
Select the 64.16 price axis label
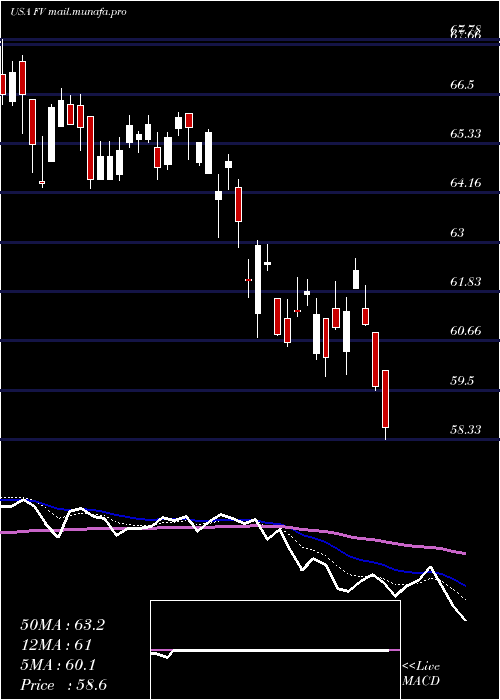[x=466, y=183]
